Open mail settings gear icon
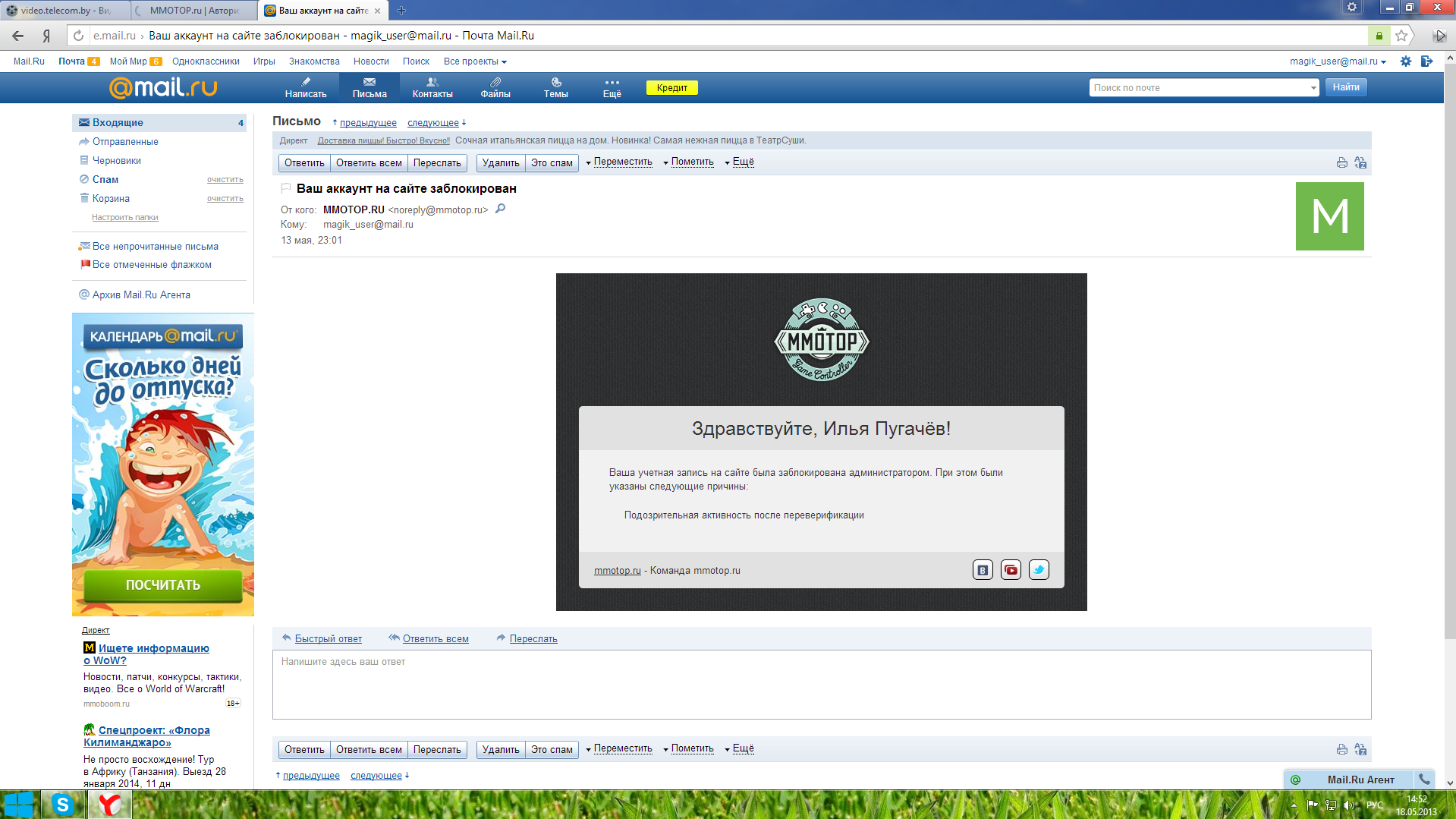This screenshot has height=819, width=1456. click(1406, 61)
